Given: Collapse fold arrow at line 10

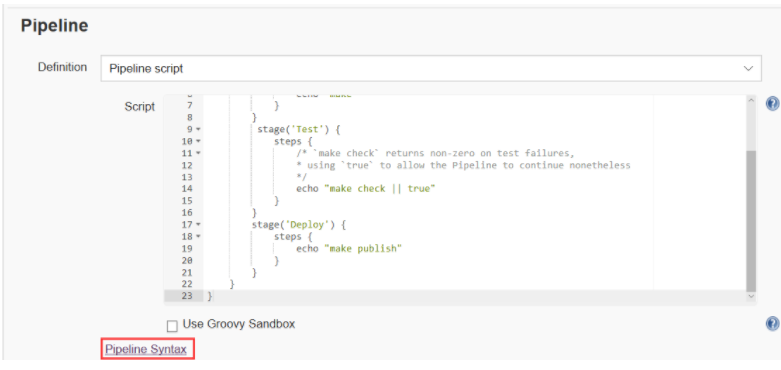Looking at the screenshot, I should pyautogui.click(x=198, y=141).
